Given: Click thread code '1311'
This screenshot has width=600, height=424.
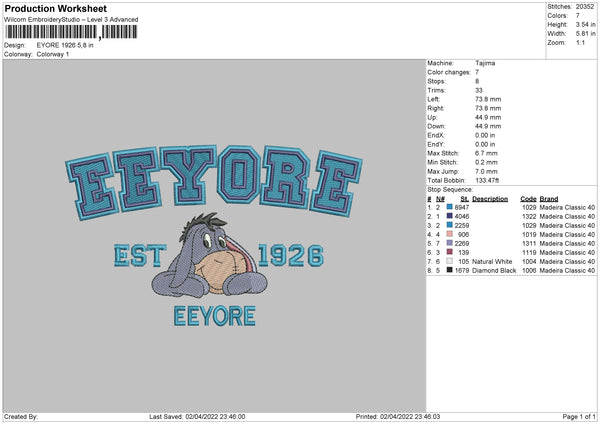Looking at the screenshot, I should (x=529, y=243).
